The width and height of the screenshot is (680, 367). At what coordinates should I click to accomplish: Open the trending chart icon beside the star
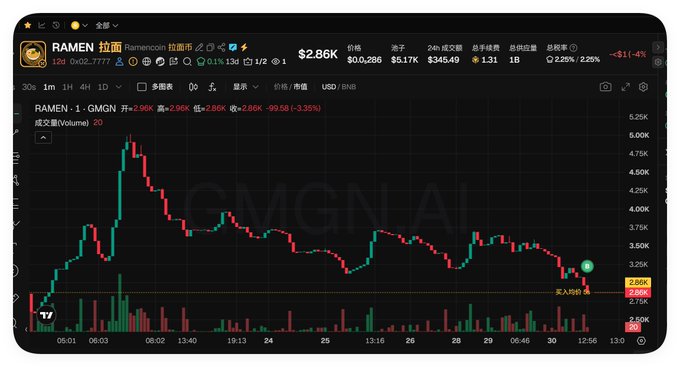pos(42,25)
